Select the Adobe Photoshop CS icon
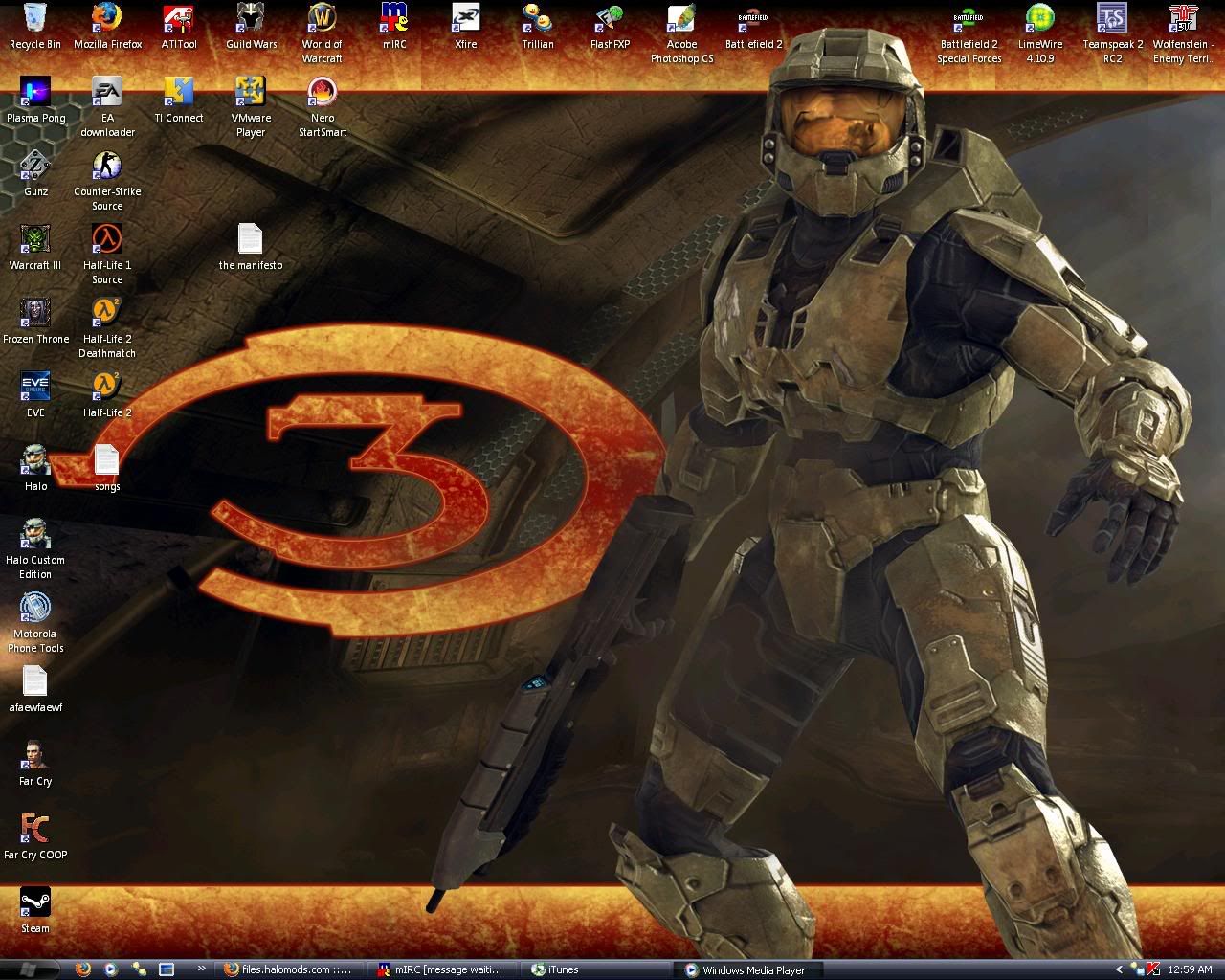 [681, 33]
